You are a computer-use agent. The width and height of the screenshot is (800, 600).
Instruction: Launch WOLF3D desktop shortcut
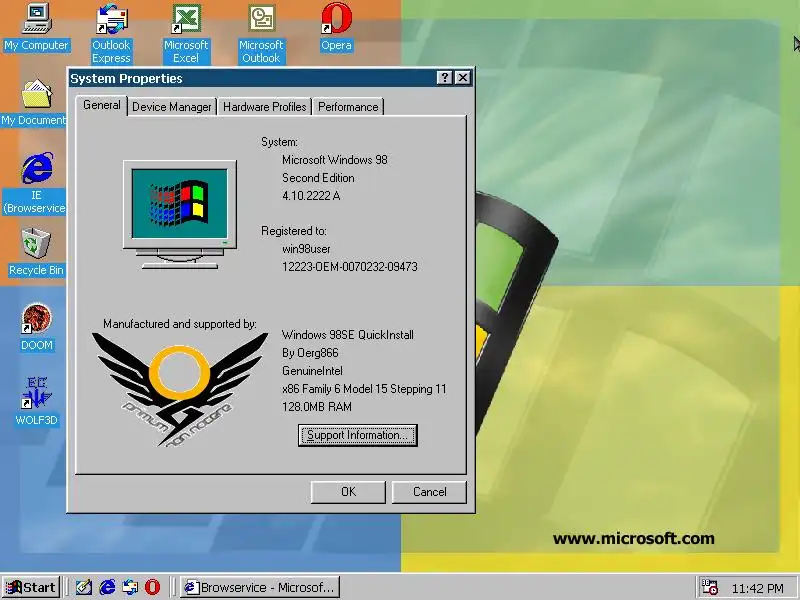tap(36, 401)
